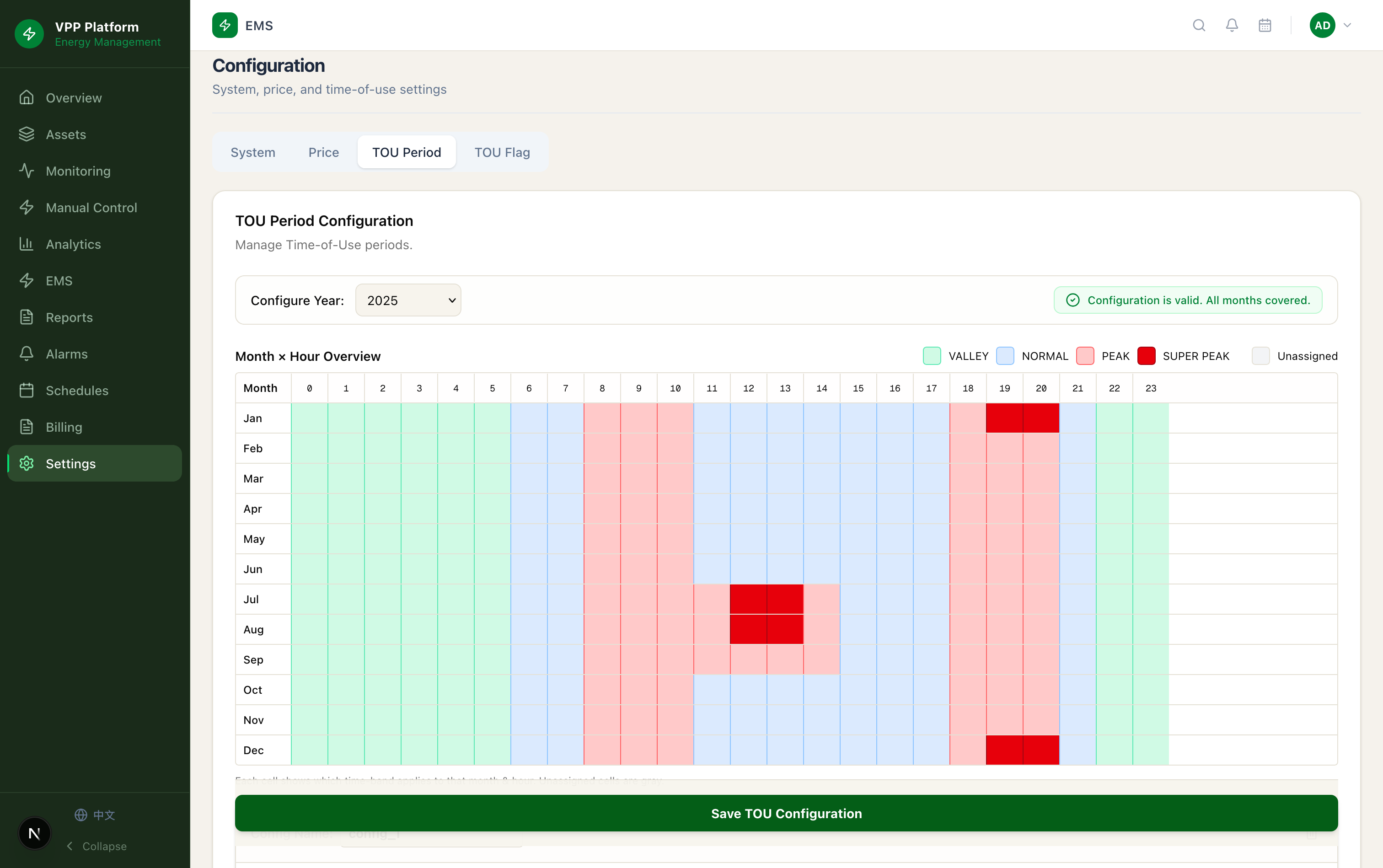Click the Jul hour 14 peak cell
1383x868 pixels.
(821, 600)
